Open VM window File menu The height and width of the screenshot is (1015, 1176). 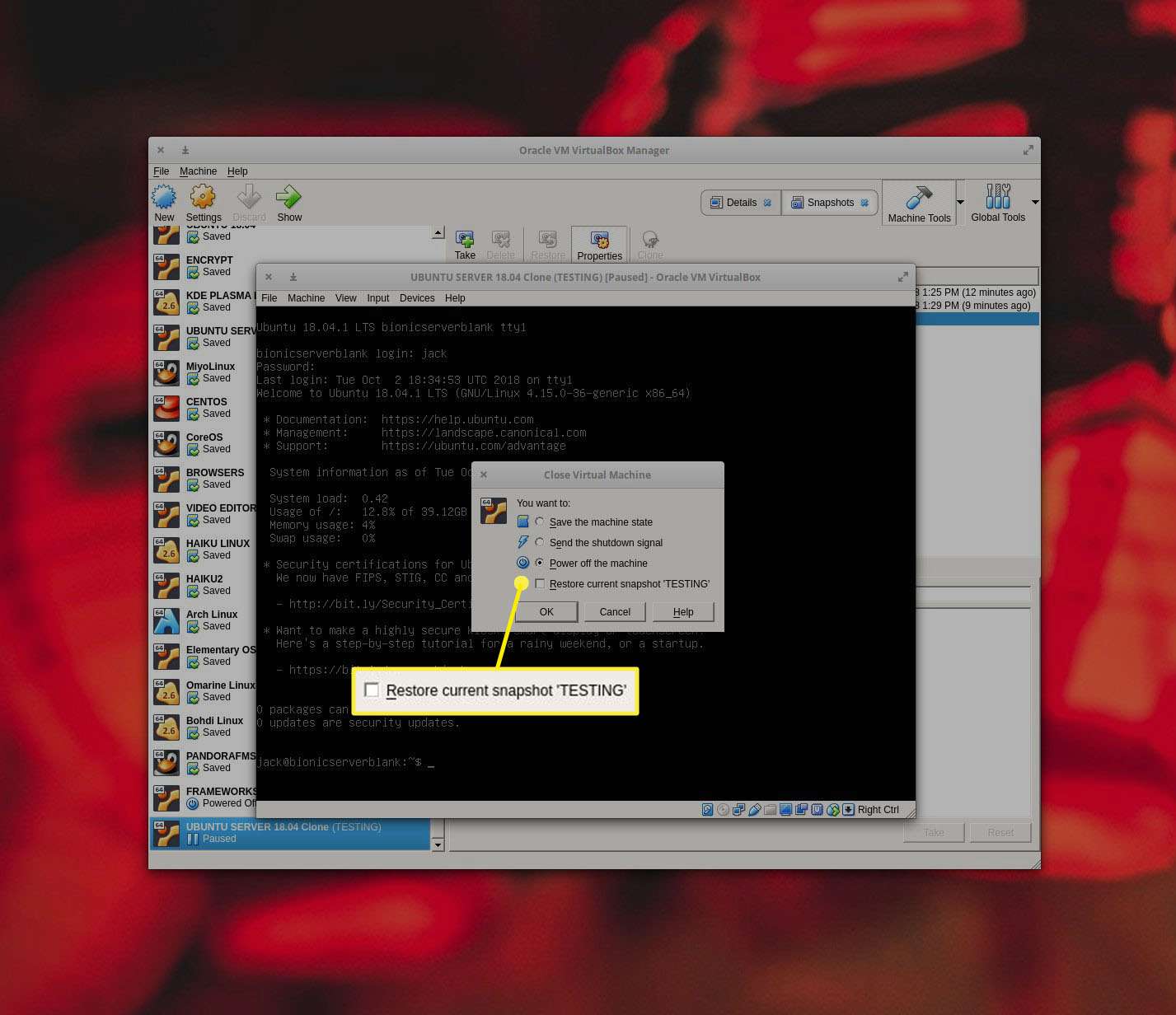pyautogui.click(x=269, y=298)
